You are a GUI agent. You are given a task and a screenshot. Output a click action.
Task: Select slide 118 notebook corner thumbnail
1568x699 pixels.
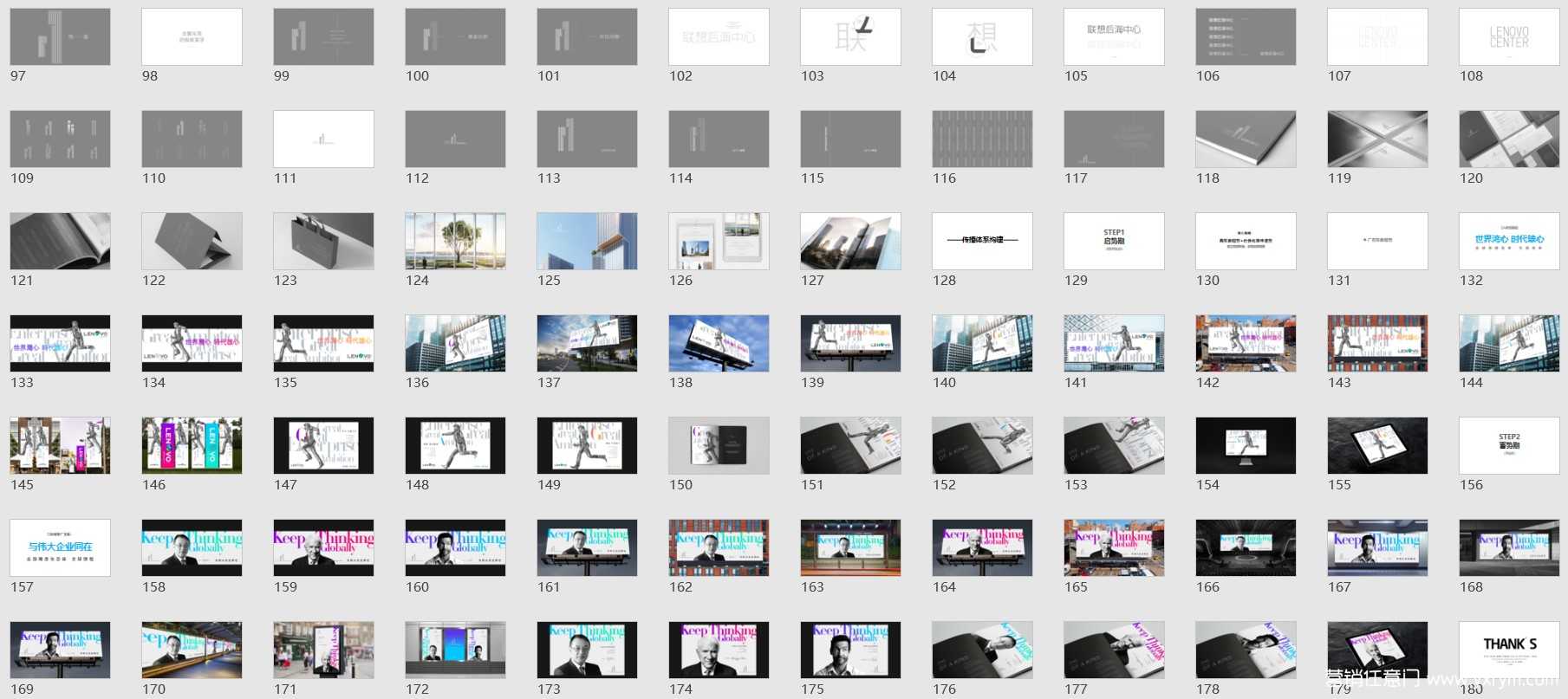(x=1246, y=139)
